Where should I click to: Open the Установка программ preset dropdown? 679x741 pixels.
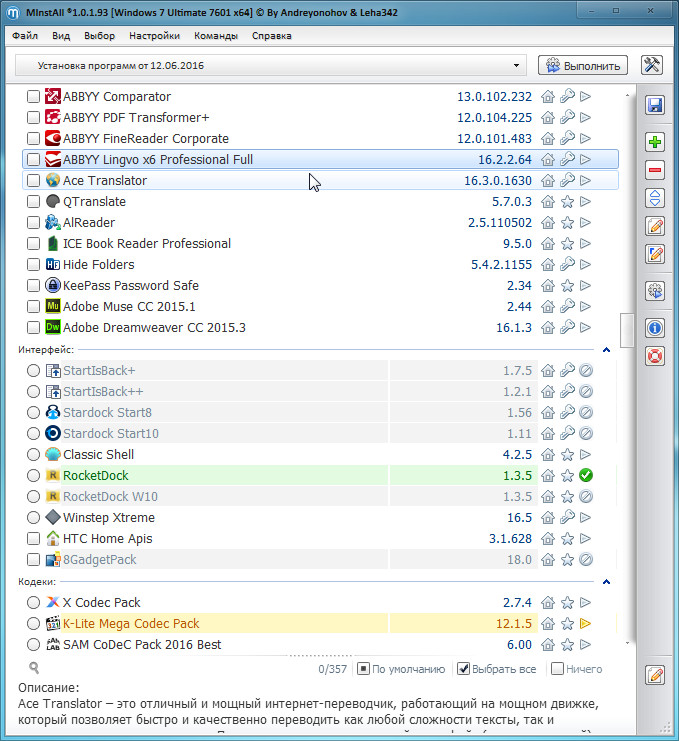coord(271,65)
